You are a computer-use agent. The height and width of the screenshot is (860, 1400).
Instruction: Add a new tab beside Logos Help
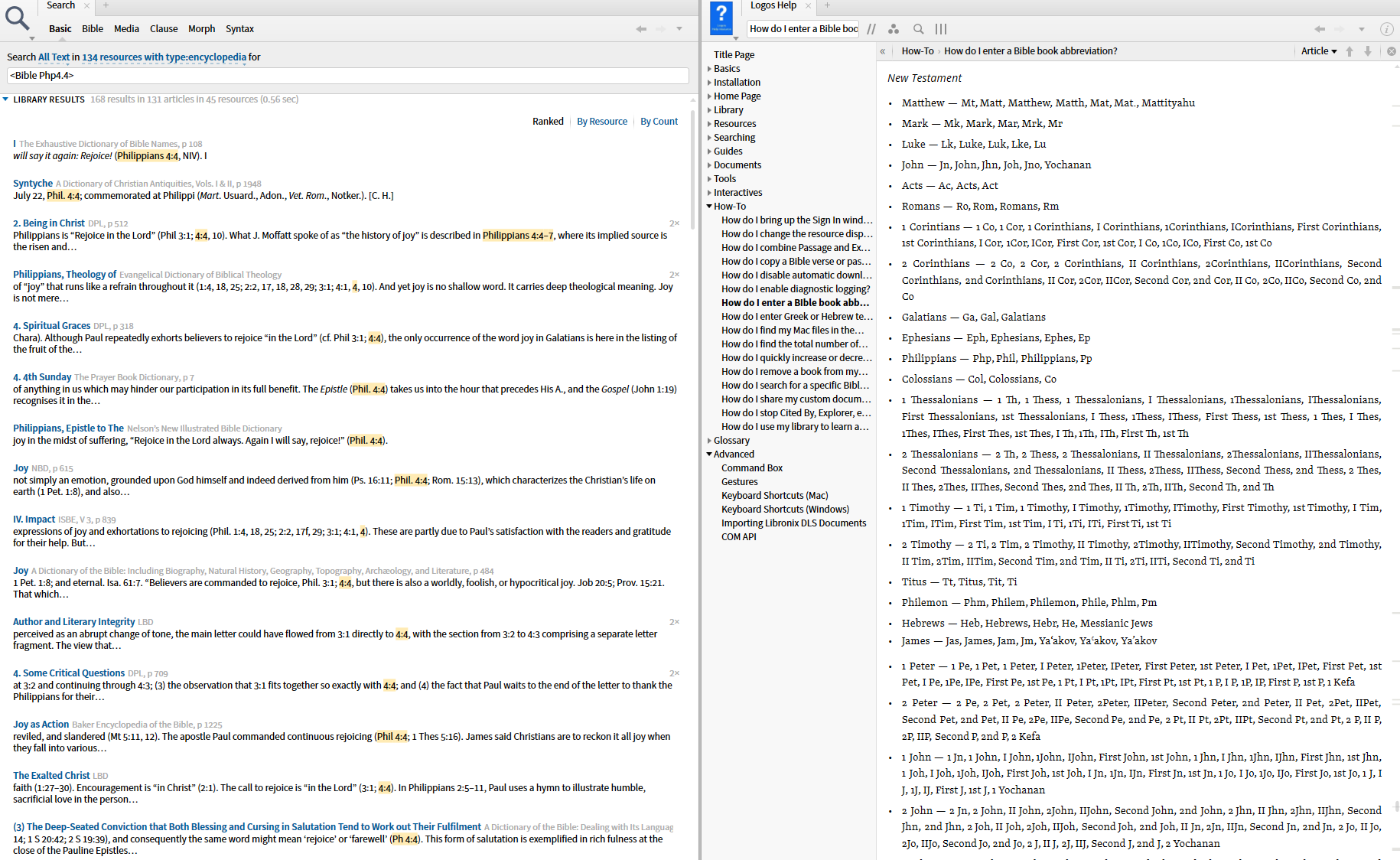click(x=827, y=5)
